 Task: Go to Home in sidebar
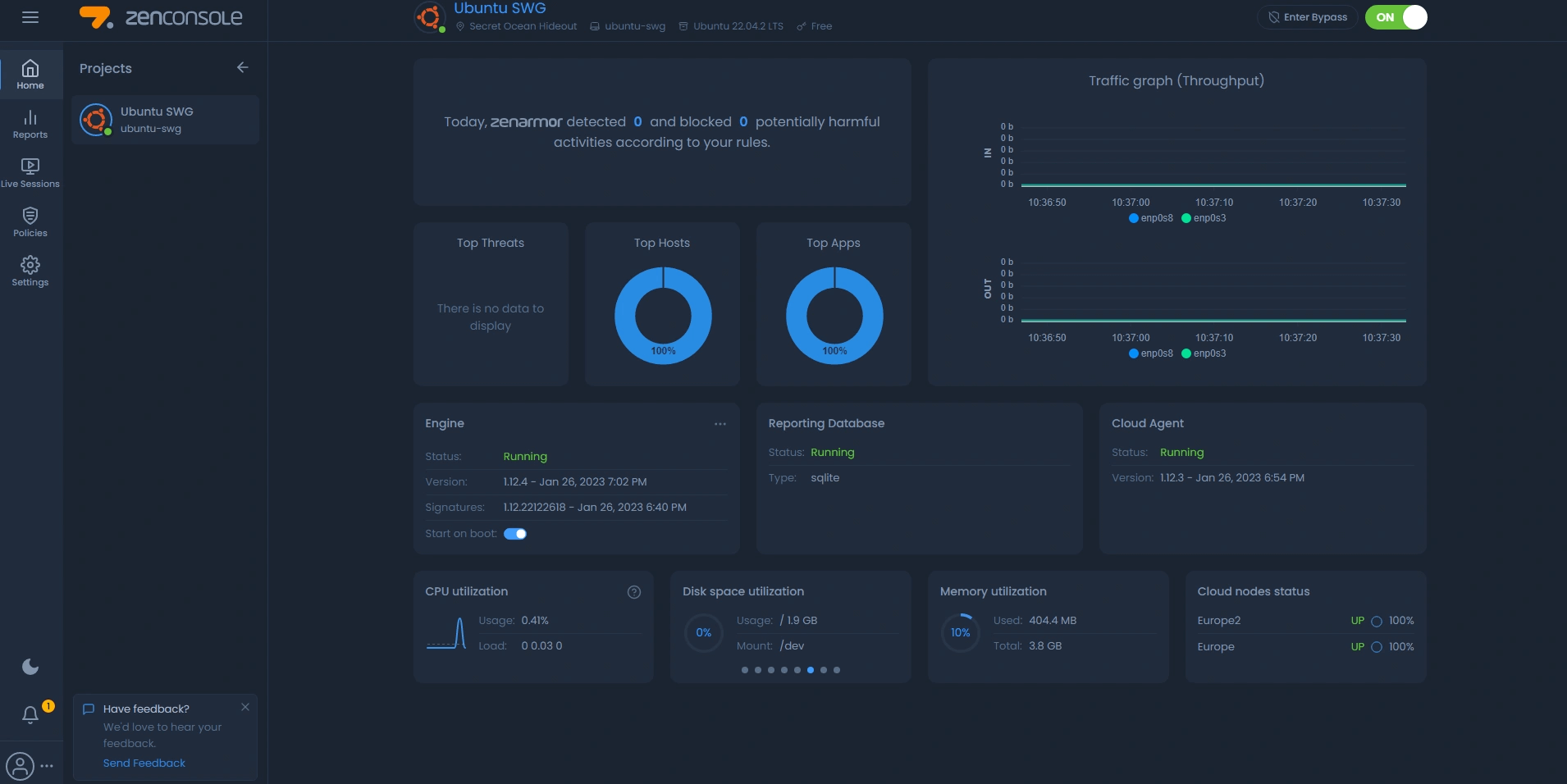pyautogui.click(x=30, y=74)
